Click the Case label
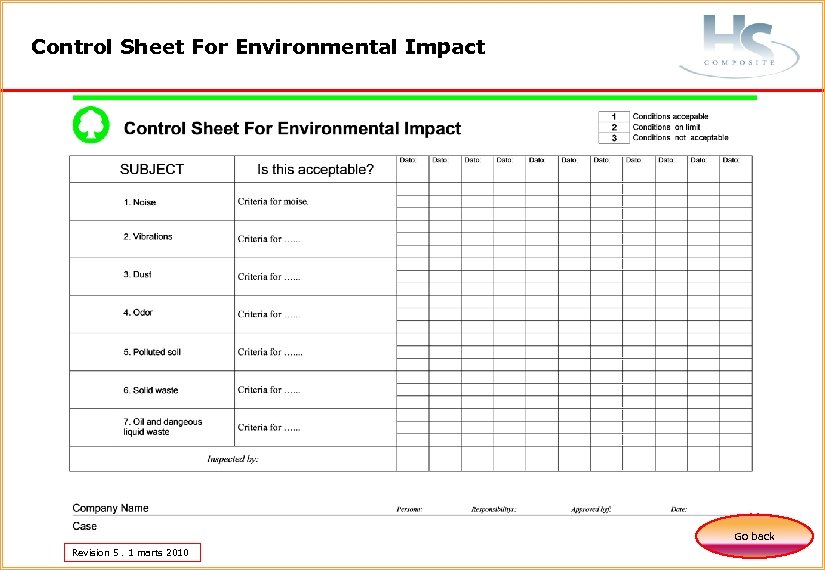The width and height of the screenshot is (825, 570). click(x=85, y=526)
